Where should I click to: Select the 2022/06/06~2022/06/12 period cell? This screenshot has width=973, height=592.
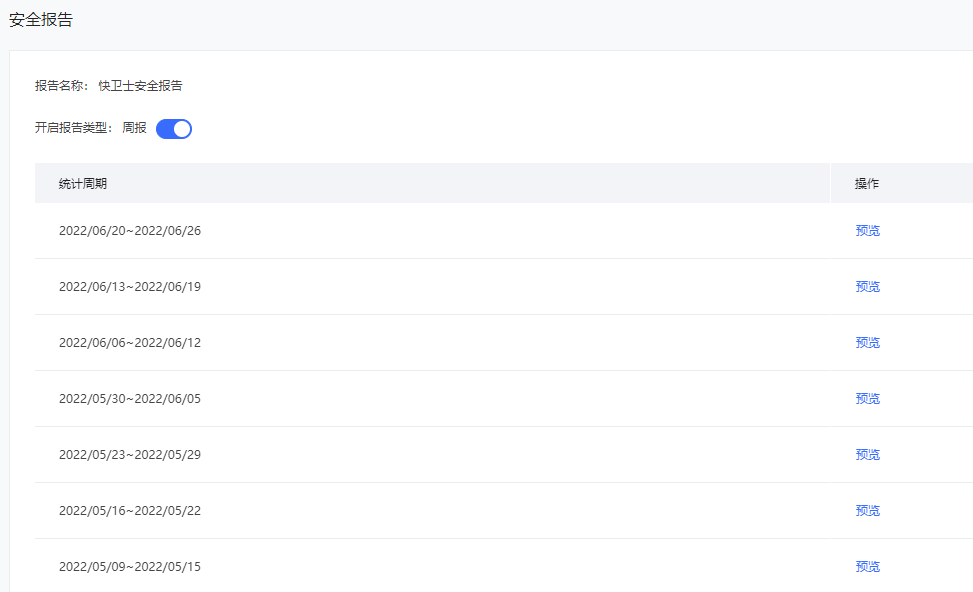(x=130, y=343)
